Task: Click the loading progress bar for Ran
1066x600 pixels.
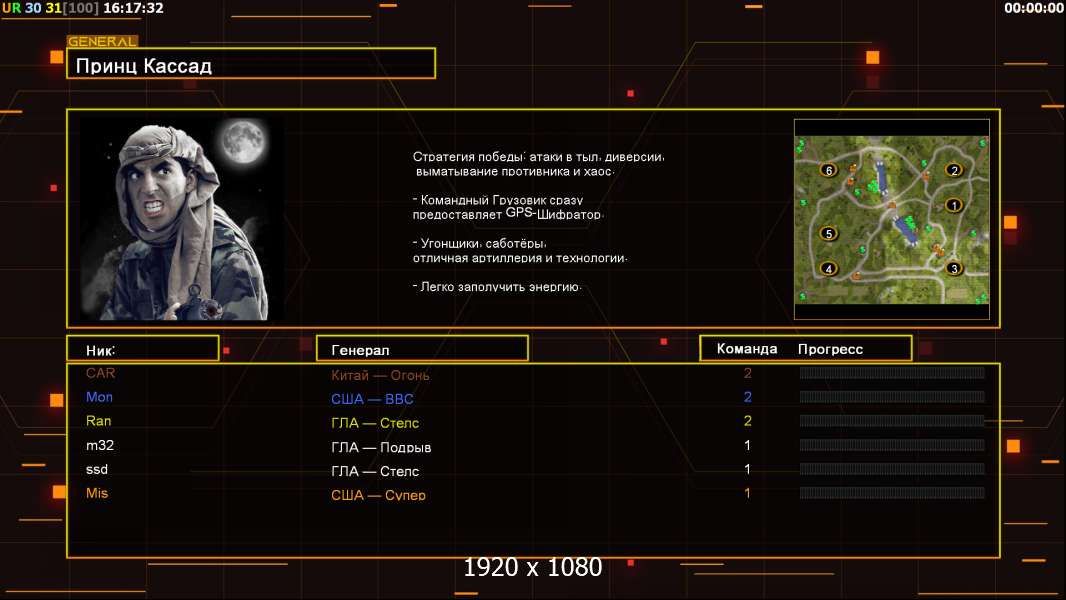Action: (892, 421)
